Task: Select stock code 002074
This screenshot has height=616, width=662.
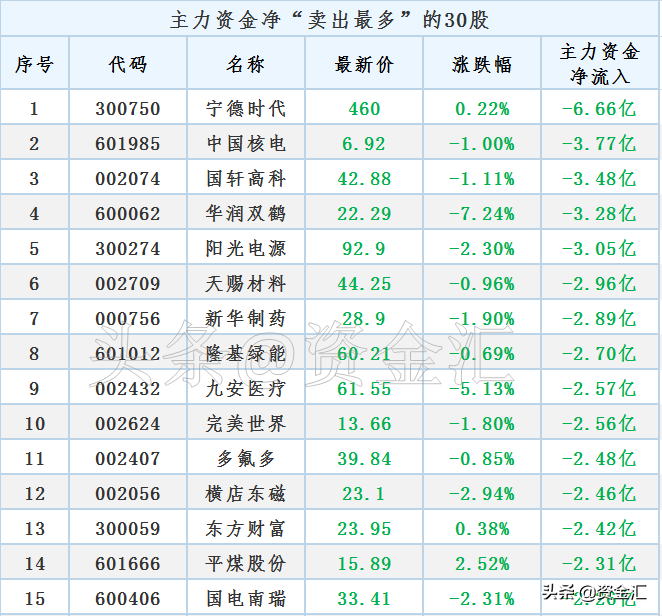Action: [x=128, y=179]
